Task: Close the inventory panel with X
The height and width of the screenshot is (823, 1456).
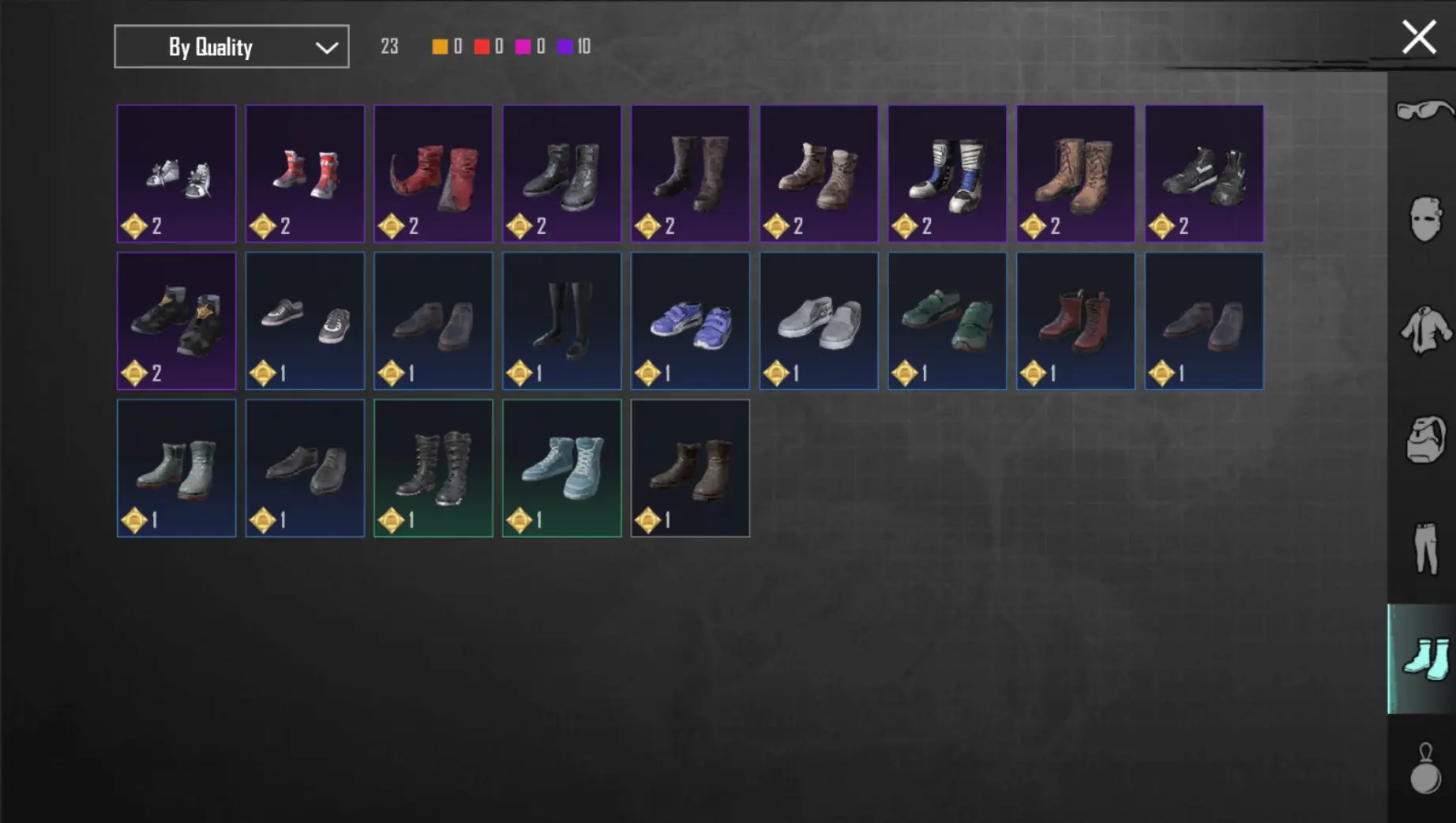Action: [x=1418, y=37]
